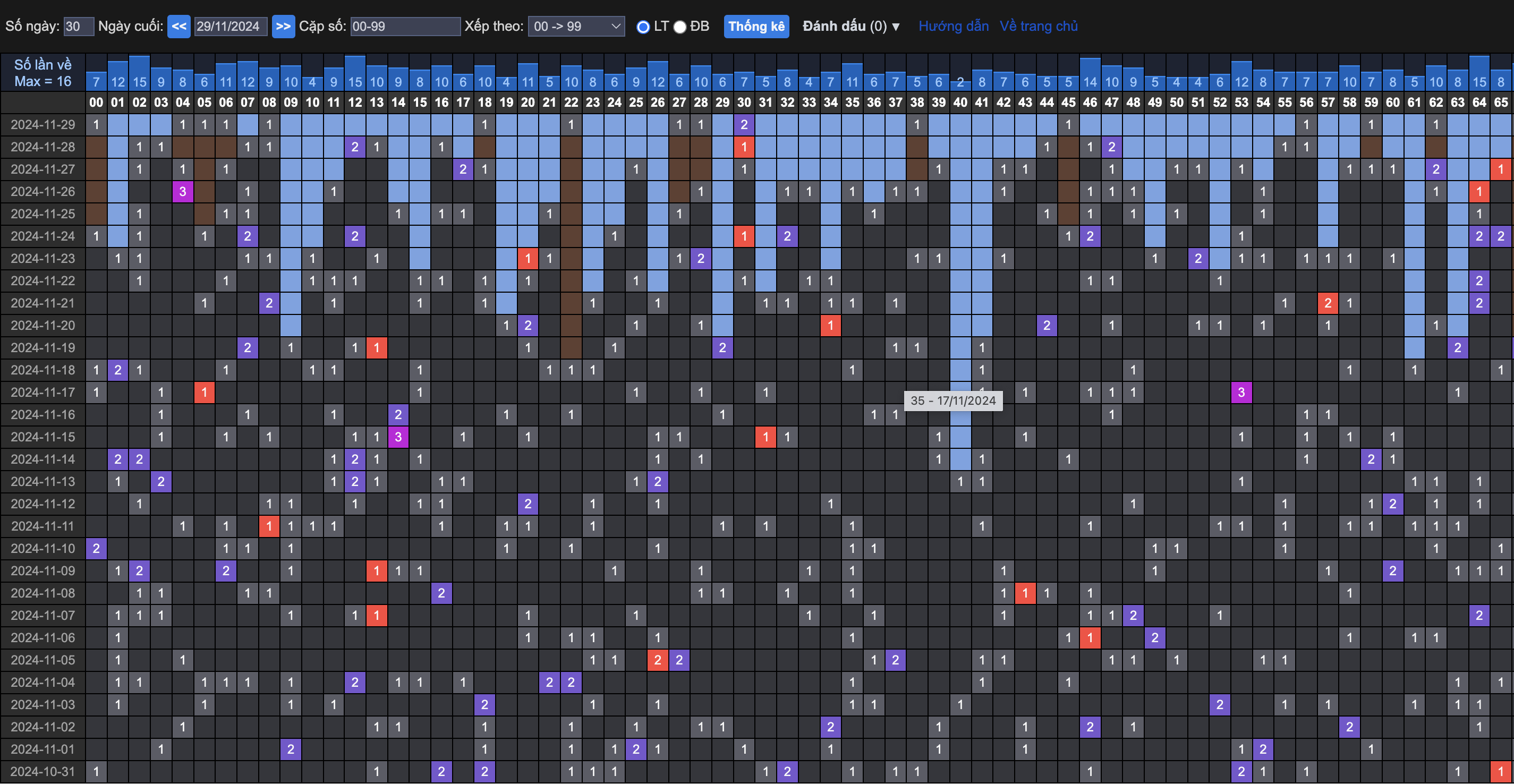Click column header 53
This screenshot has width=1514, height=784.
(1241, 103)
